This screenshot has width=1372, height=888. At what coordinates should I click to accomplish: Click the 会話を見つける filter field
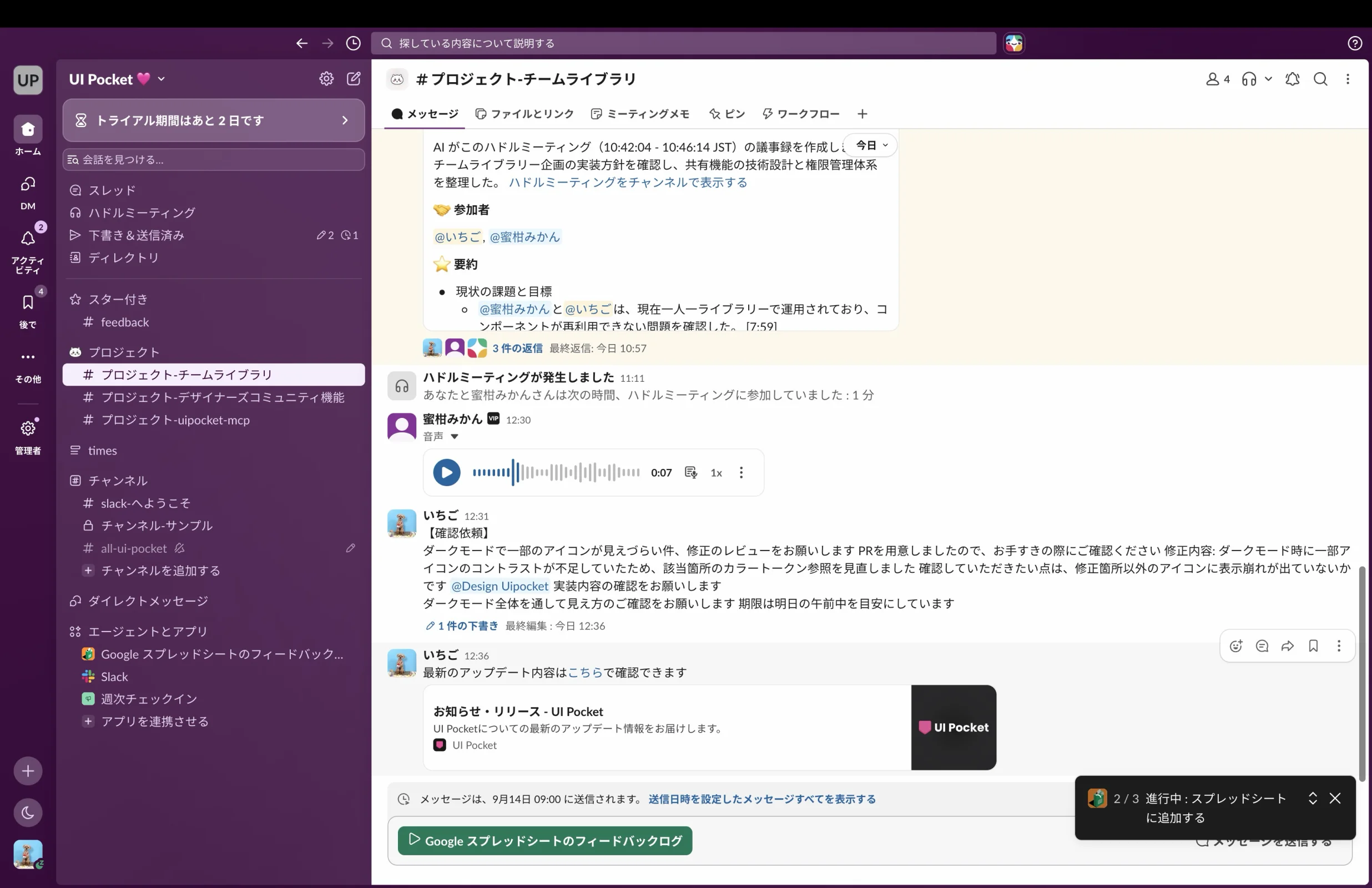tap(213, 160)
